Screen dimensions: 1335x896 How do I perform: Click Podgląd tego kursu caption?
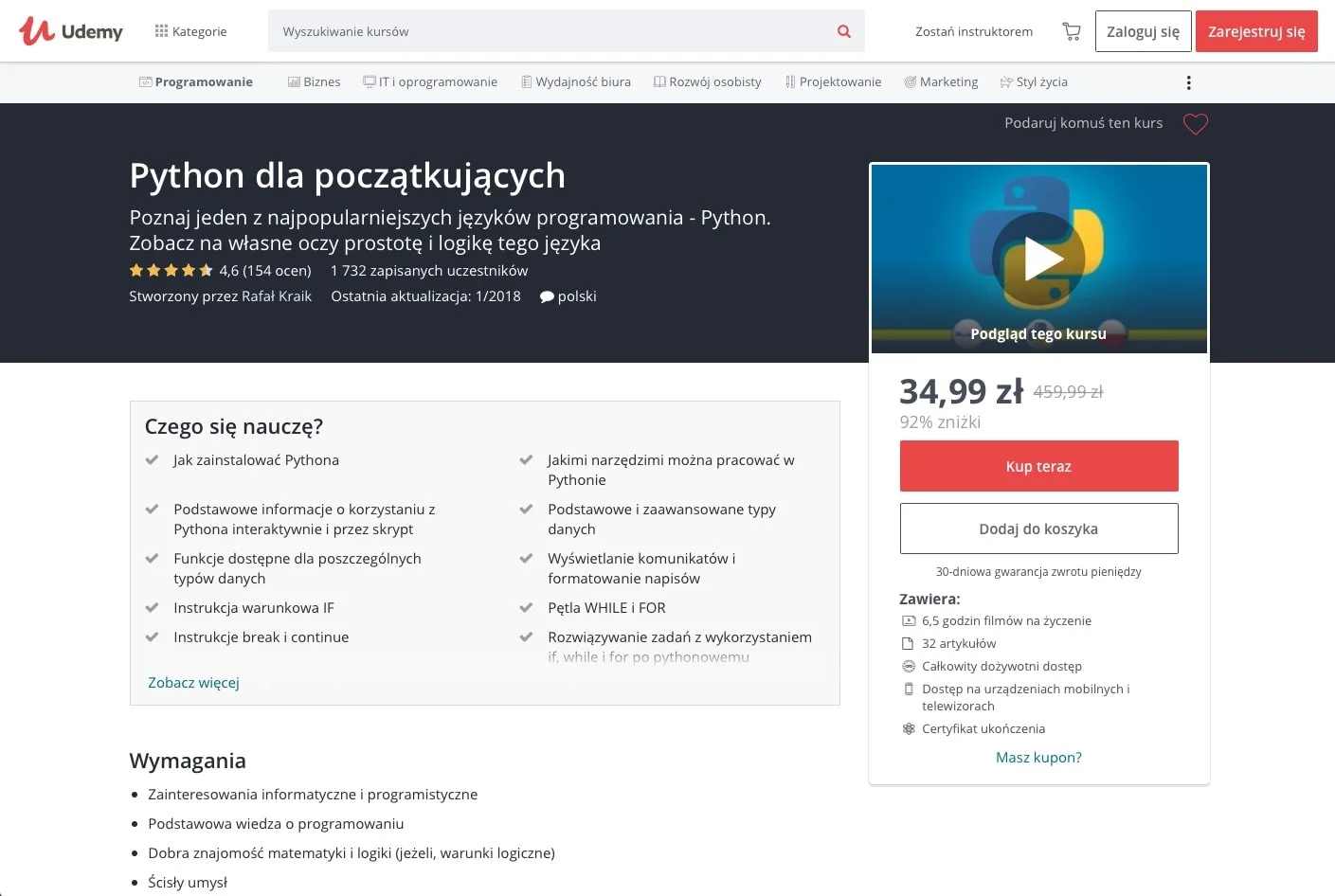[1038, 333]
